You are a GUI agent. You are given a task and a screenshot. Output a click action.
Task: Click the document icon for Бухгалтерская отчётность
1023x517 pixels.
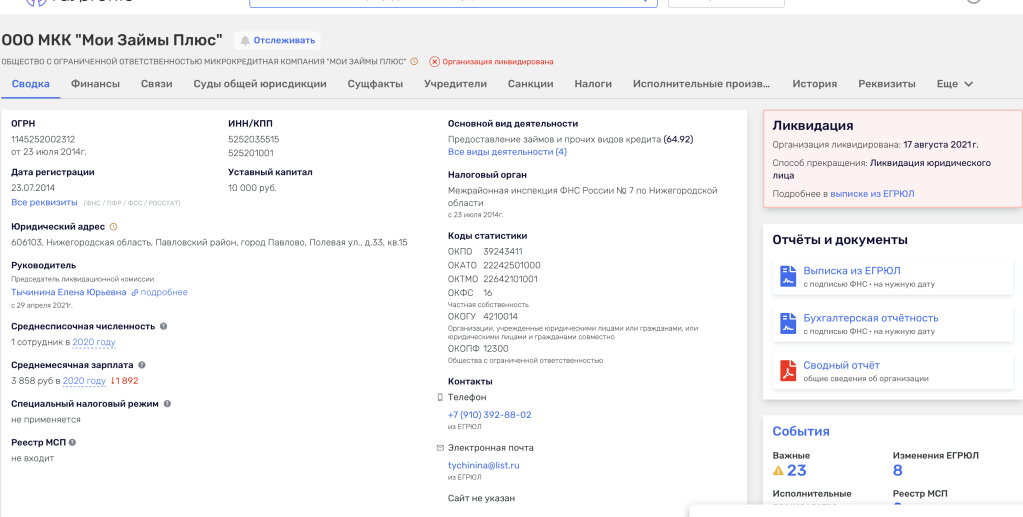click(x=788, y=323)
